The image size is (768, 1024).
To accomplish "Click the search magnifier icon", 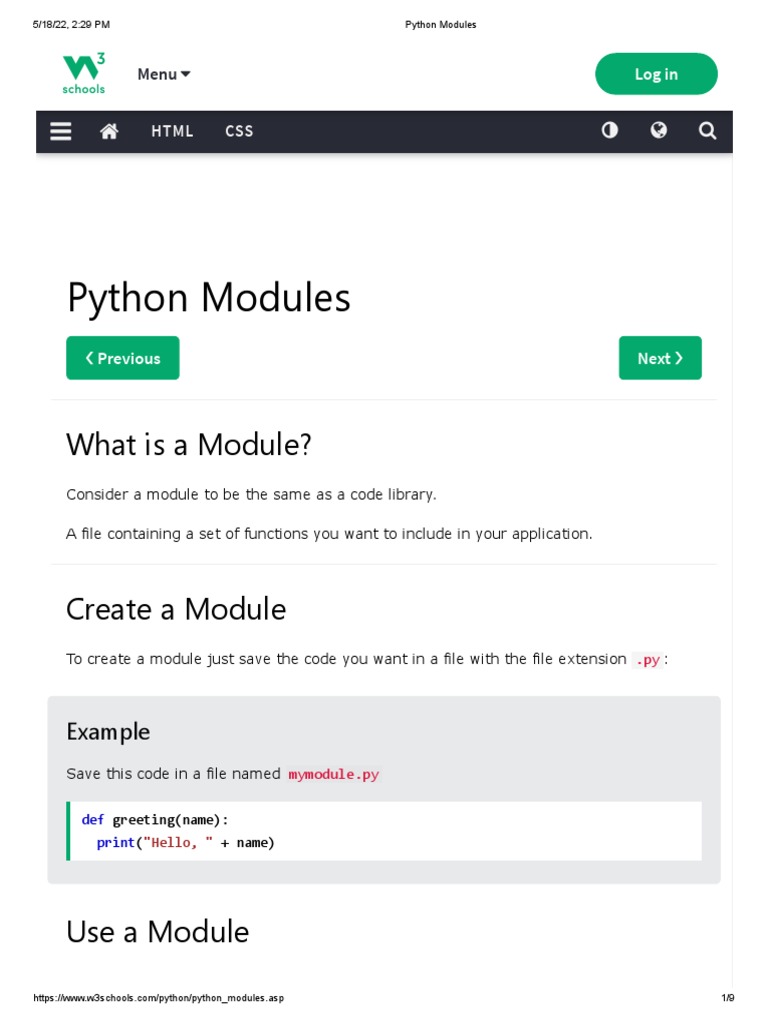I will [x=707, y=131].
